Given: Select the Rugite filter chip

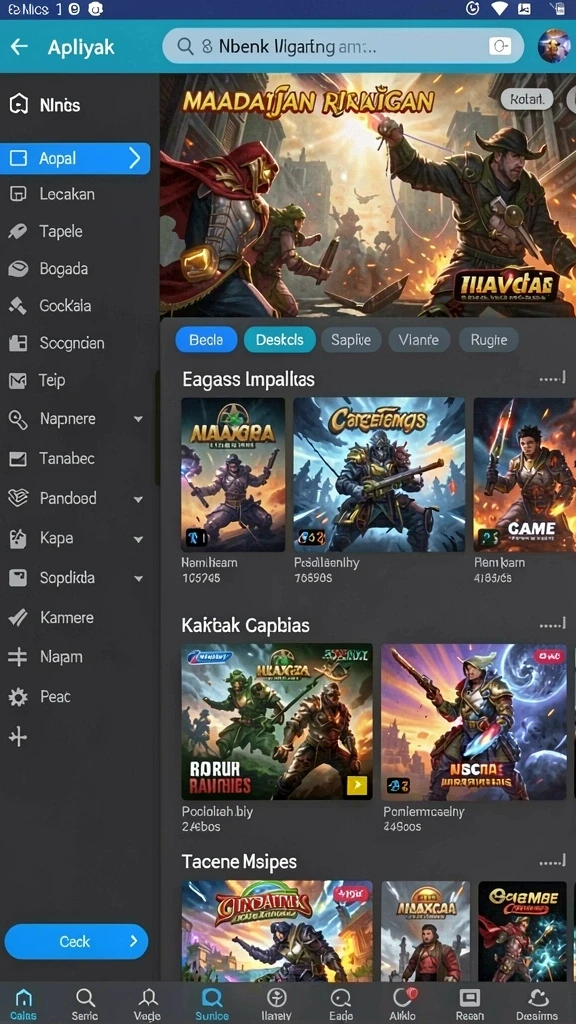Looking at the screenshot, I should click(x=488, y=340).
